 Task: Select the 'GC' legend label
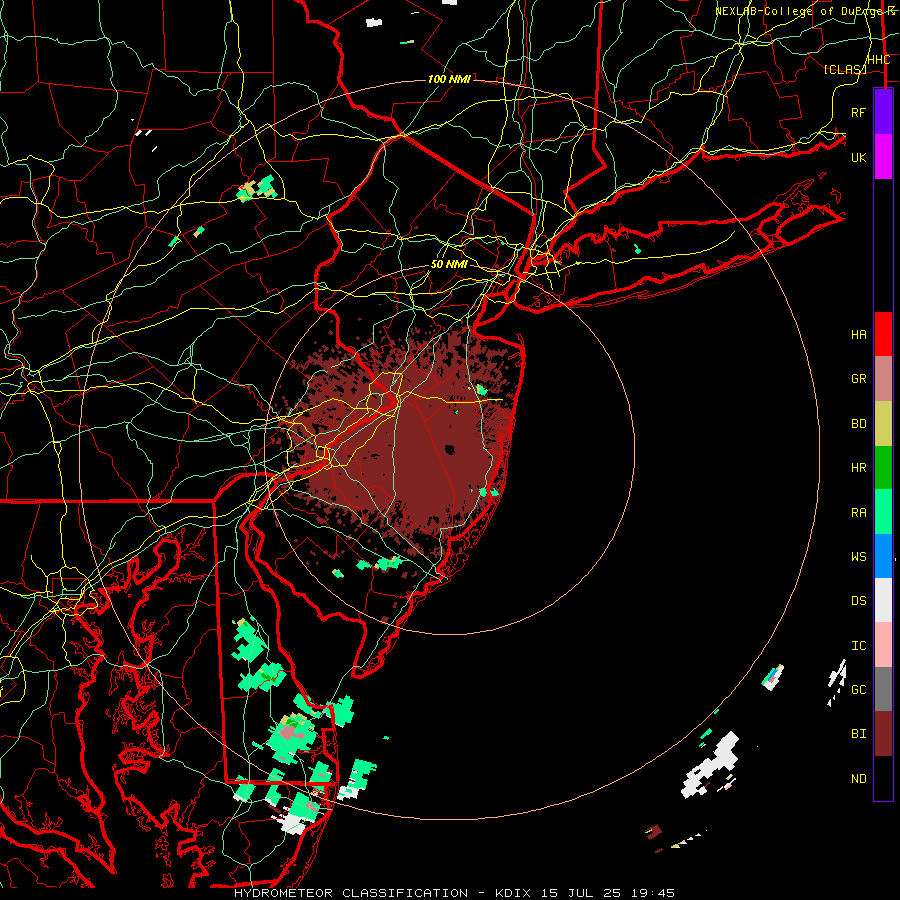pos(859,690)
